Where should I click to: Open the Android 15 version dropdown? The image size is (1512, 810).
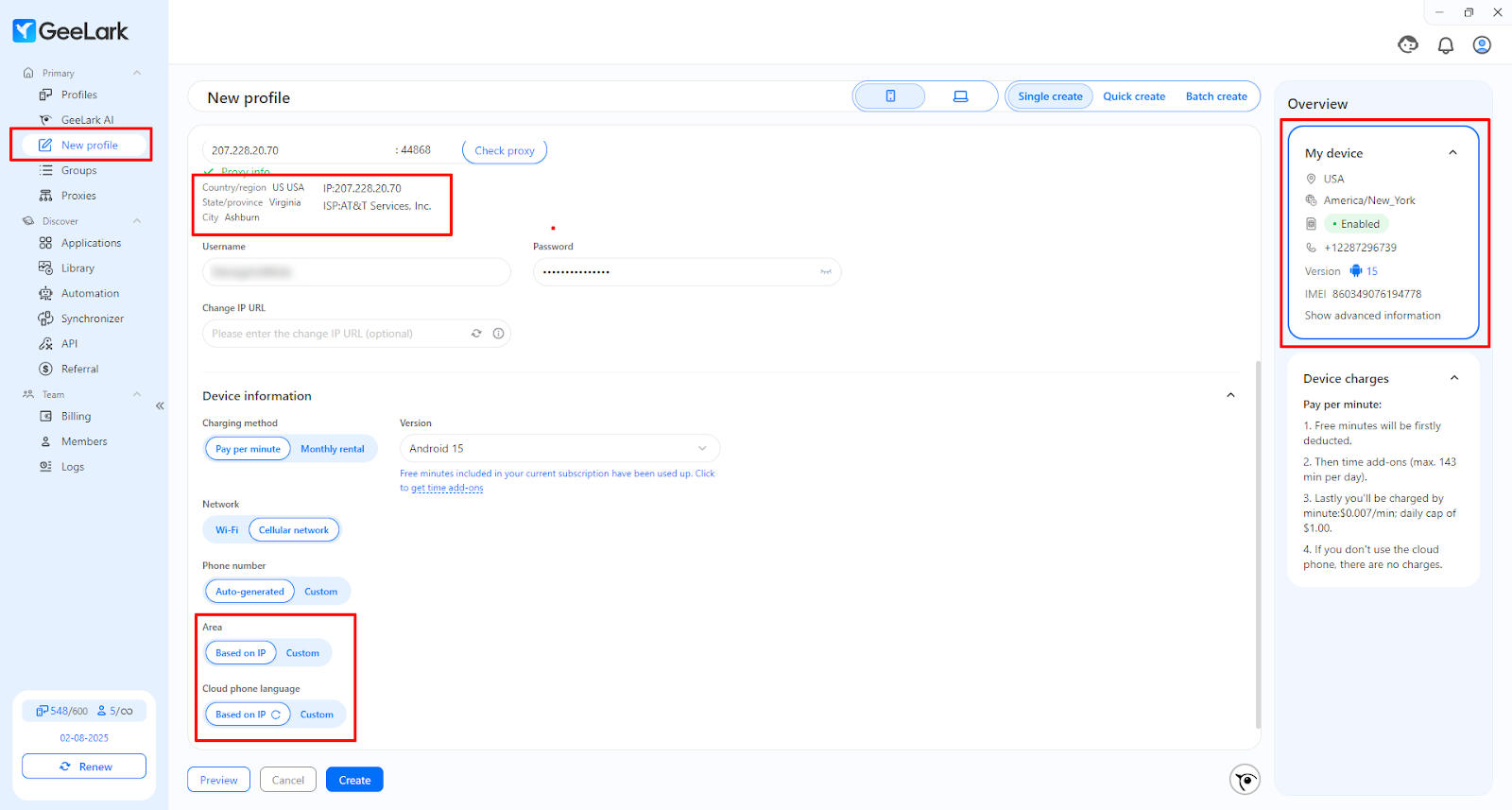559,449
